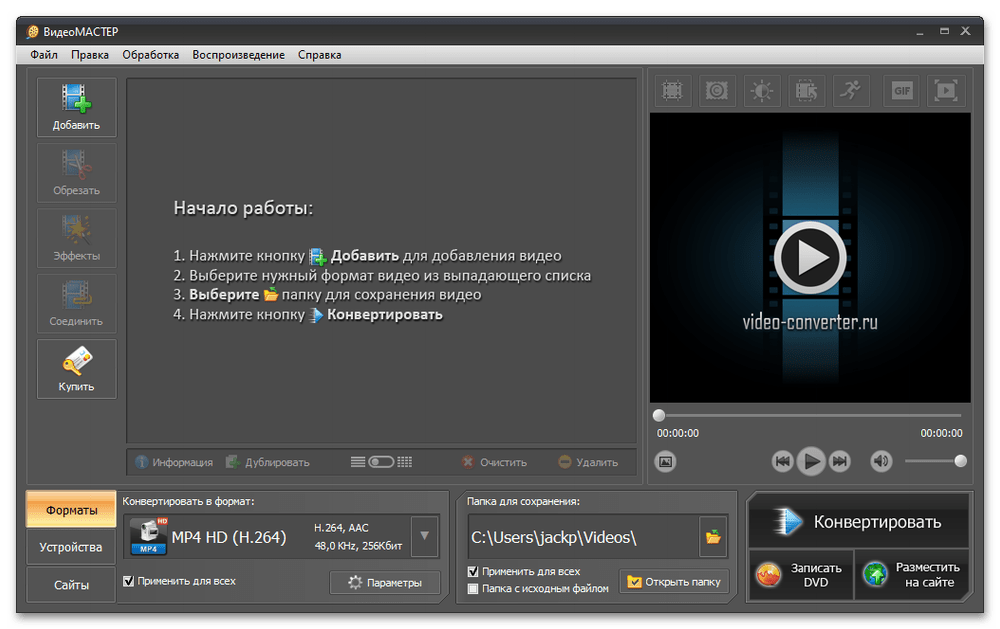Toggle Применить для всех under save folder
This screenshot has width=1000, height=629.
tap(474, 572)
